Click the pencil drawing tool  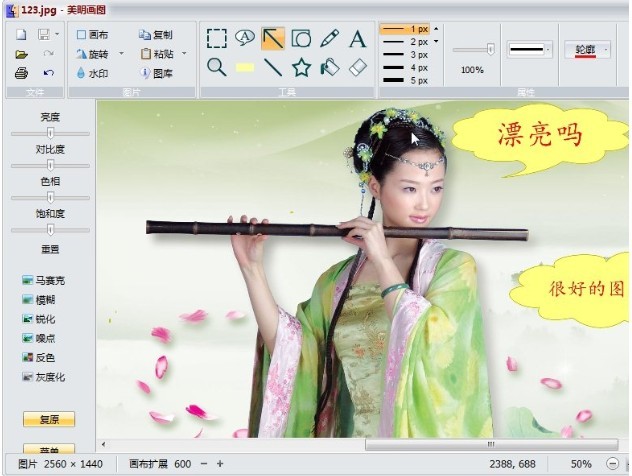click(x=329, y=39)
